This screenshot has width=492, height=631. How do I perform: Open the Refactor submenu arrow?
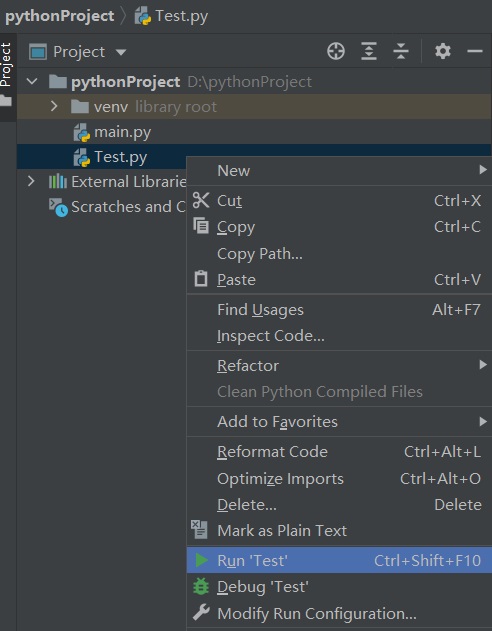[x=483, y=365]
